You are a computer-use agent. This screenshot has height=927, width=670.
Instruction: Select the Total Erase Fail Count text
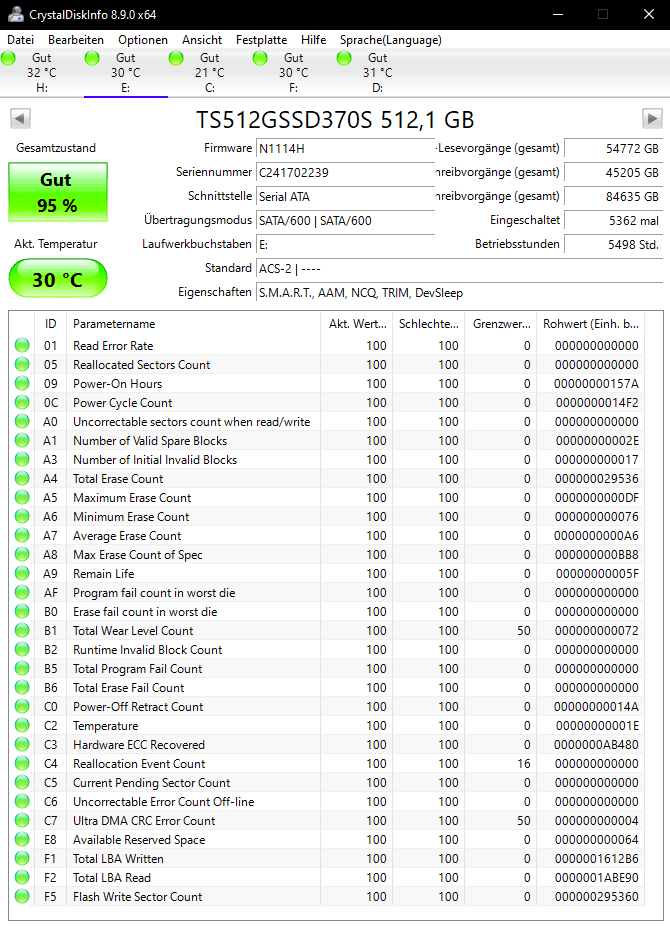[x=128, y=688]
